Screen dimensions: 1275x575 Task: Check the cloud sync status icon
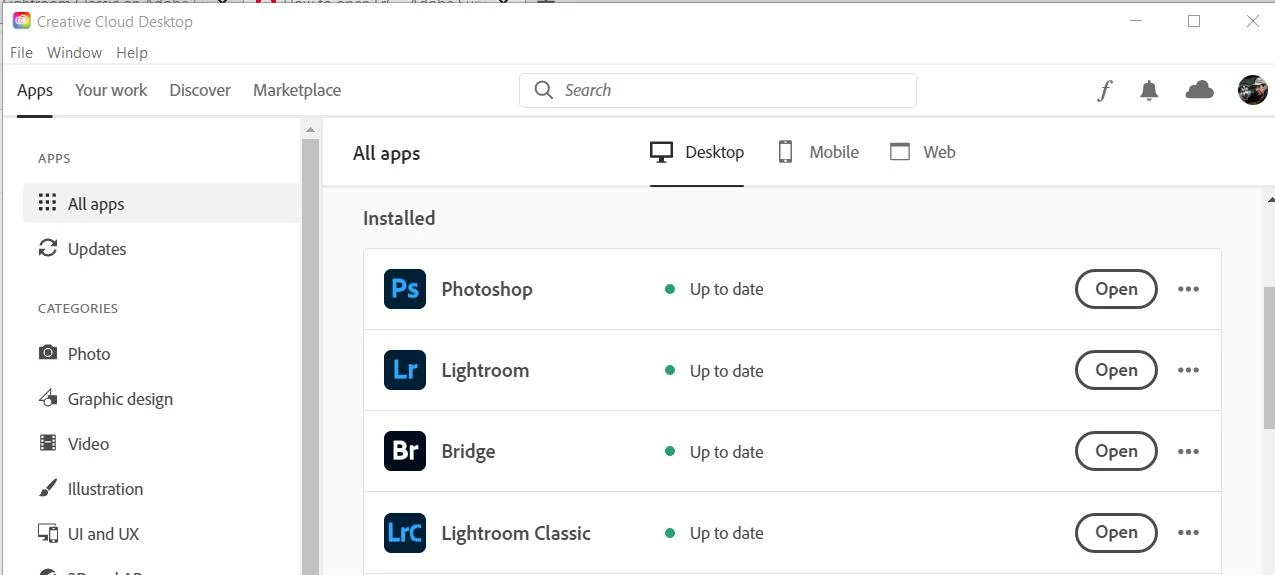pos(1199,90)
